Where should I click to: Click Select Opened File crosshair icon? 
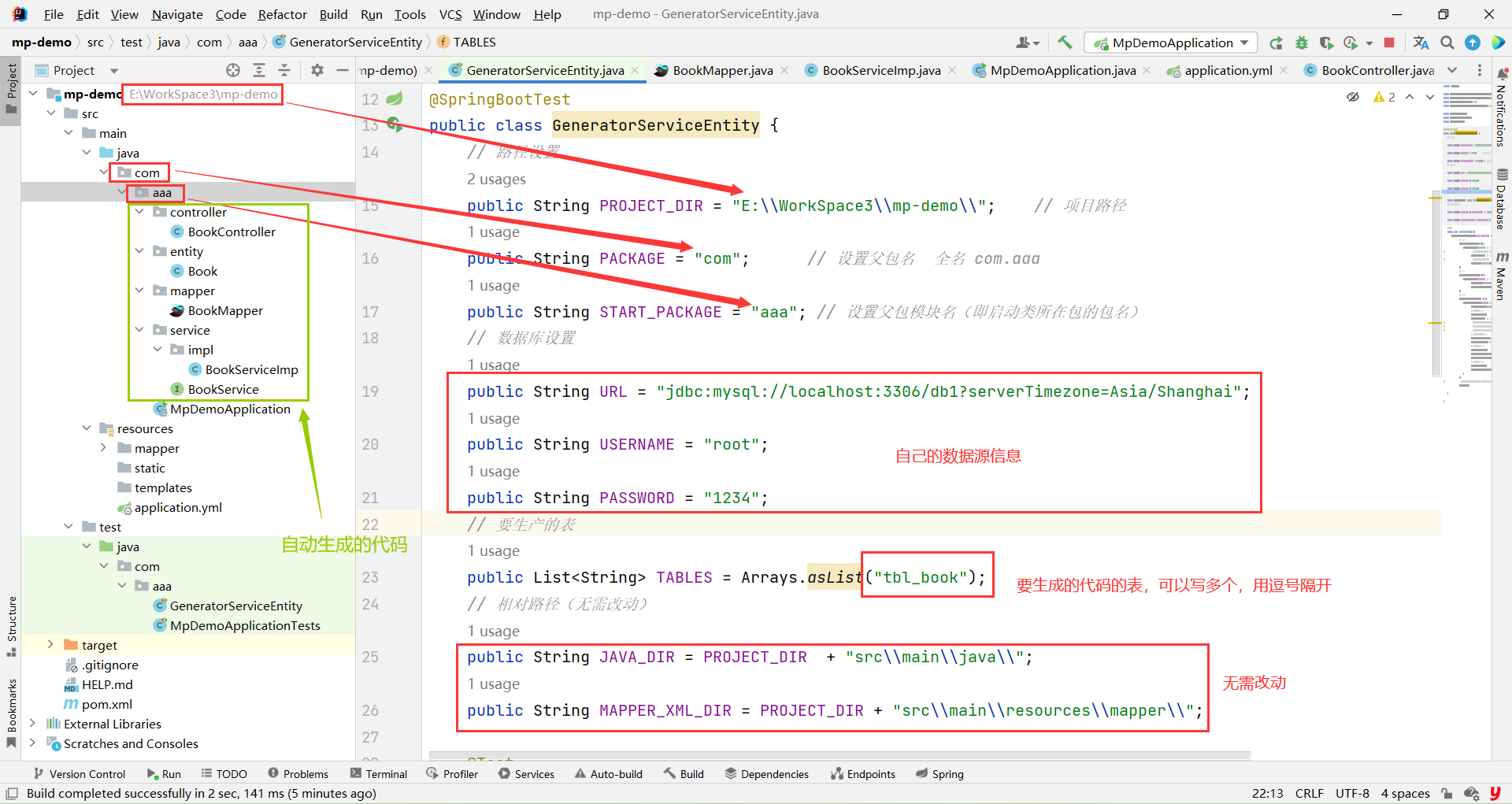(233, 70)
